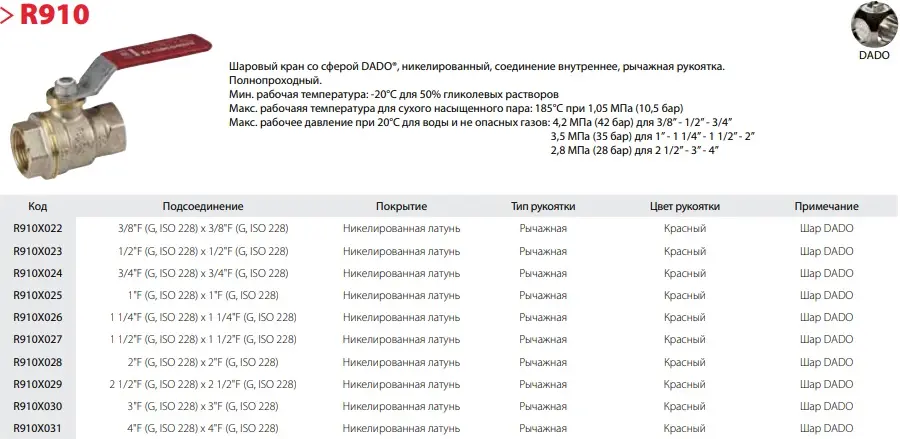
Task: Click the Код column header
Action: click(38, 206)
